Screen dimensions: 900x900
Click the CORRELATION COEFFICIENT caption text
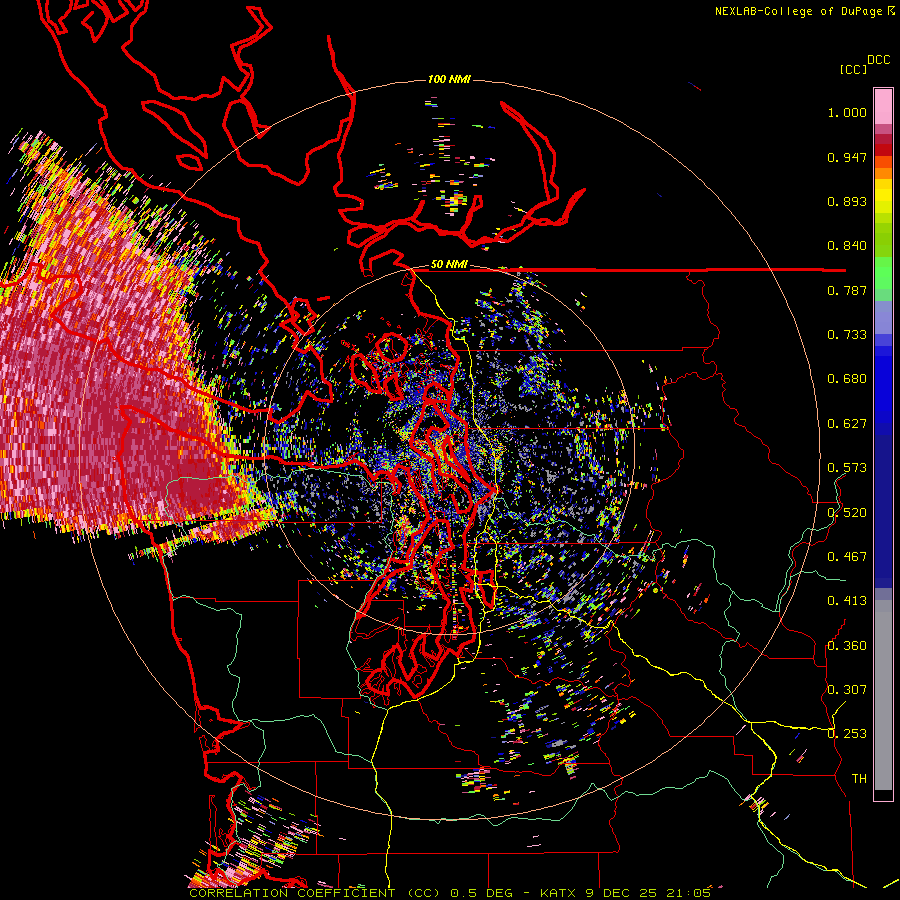coord(292,893)
